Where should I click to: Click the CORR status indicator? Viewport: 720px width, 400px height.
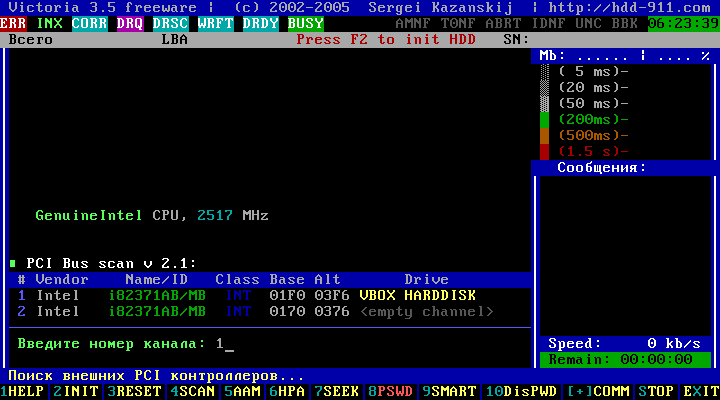[x=90, y=23]
